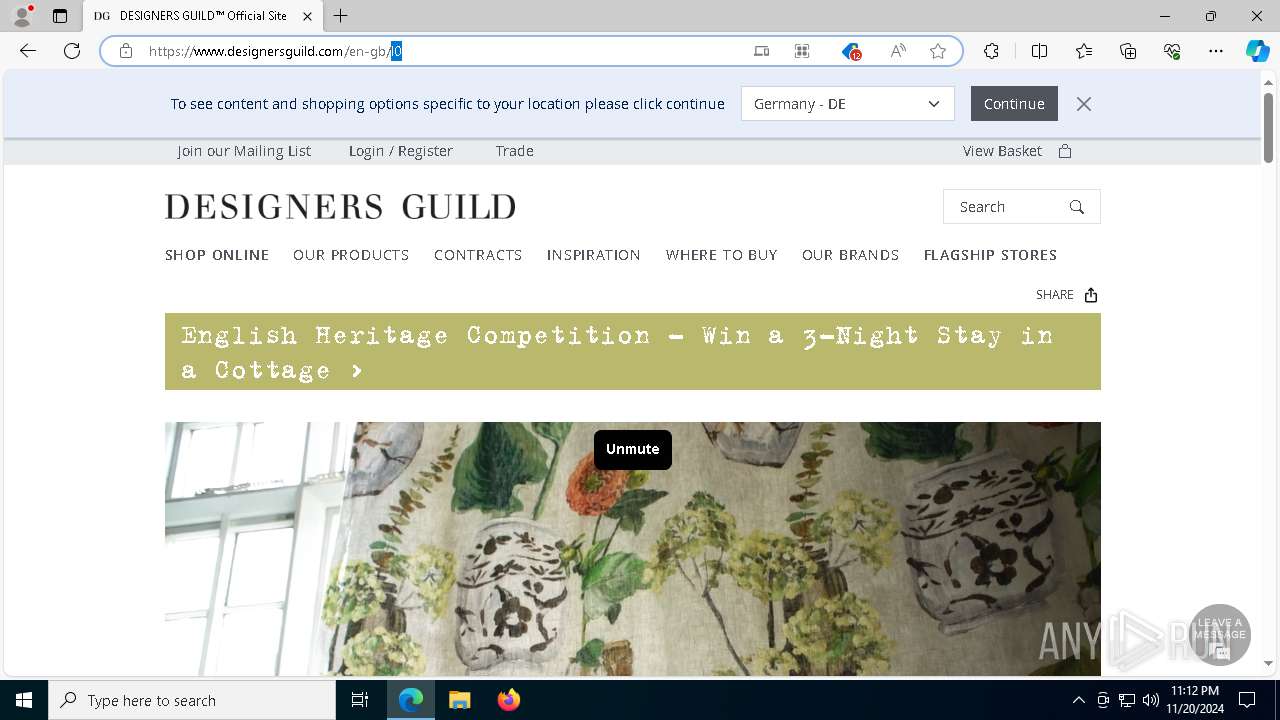Screen dimensions: 1280x720
Task: Open the tab actions menu icon
Action: (x=60, y=16)
